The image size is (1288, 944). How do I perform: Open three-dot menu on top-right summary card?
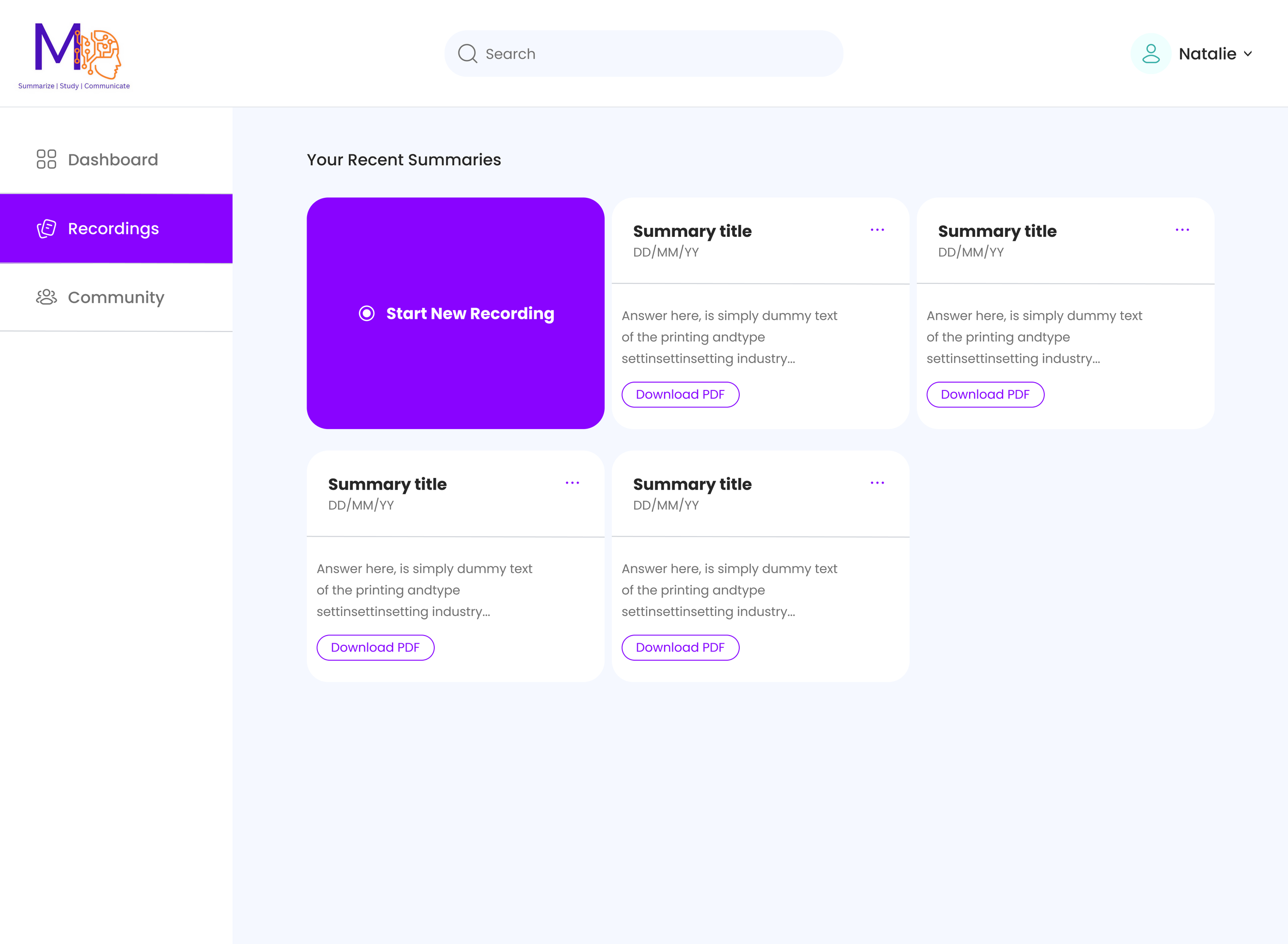(1182, 230)
